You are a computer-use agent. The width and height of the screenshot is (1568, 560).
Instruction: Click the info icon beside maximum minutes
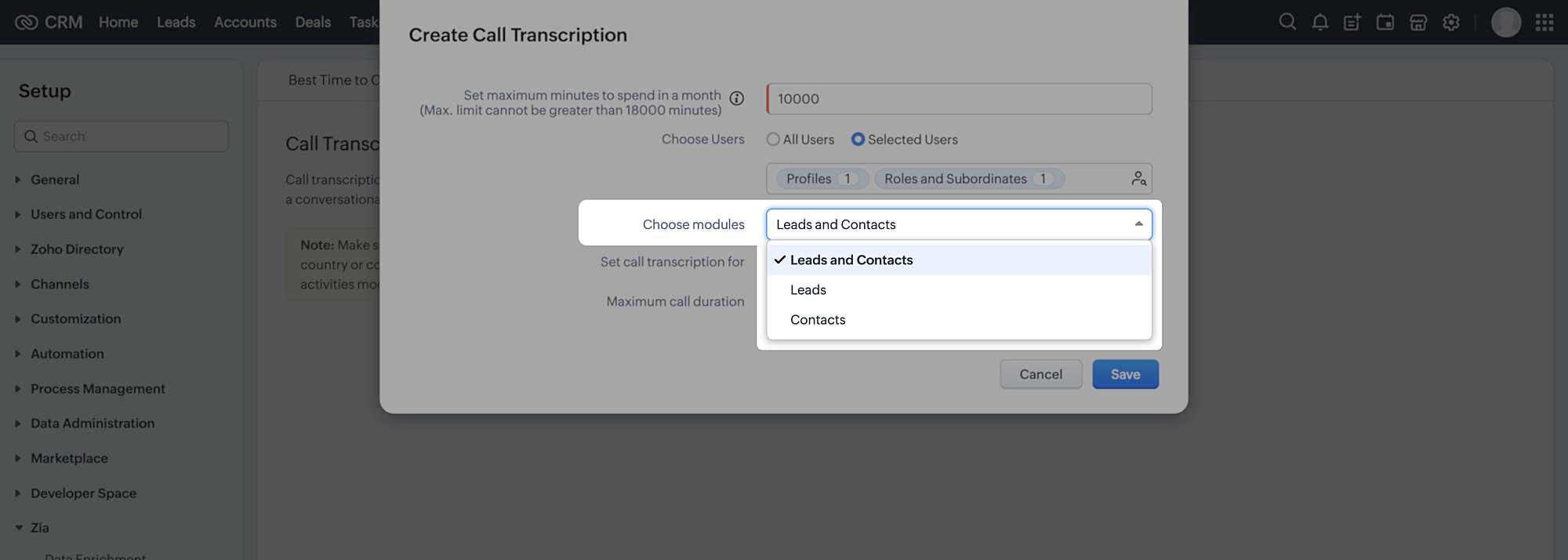click(737, 99)
